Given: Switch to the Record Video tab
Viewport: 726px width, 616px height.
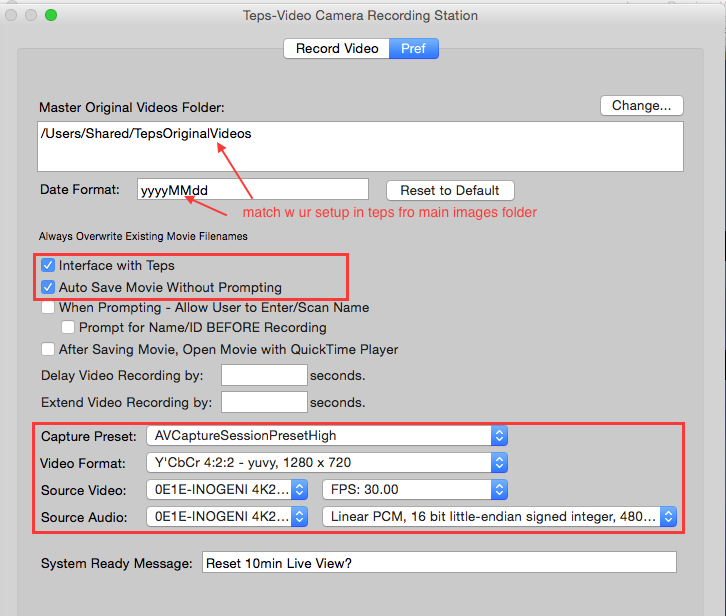Looking at the screenshot, I should coord(337,49).
